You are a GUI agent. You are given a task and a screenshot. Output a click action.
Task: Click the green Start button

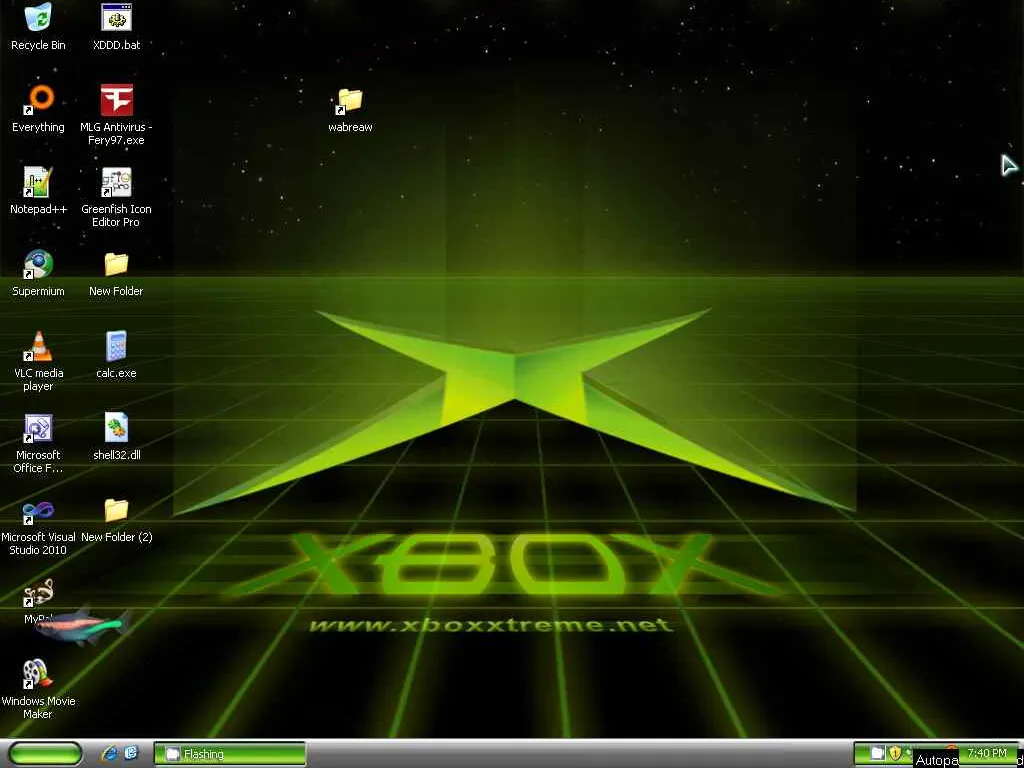45,754
